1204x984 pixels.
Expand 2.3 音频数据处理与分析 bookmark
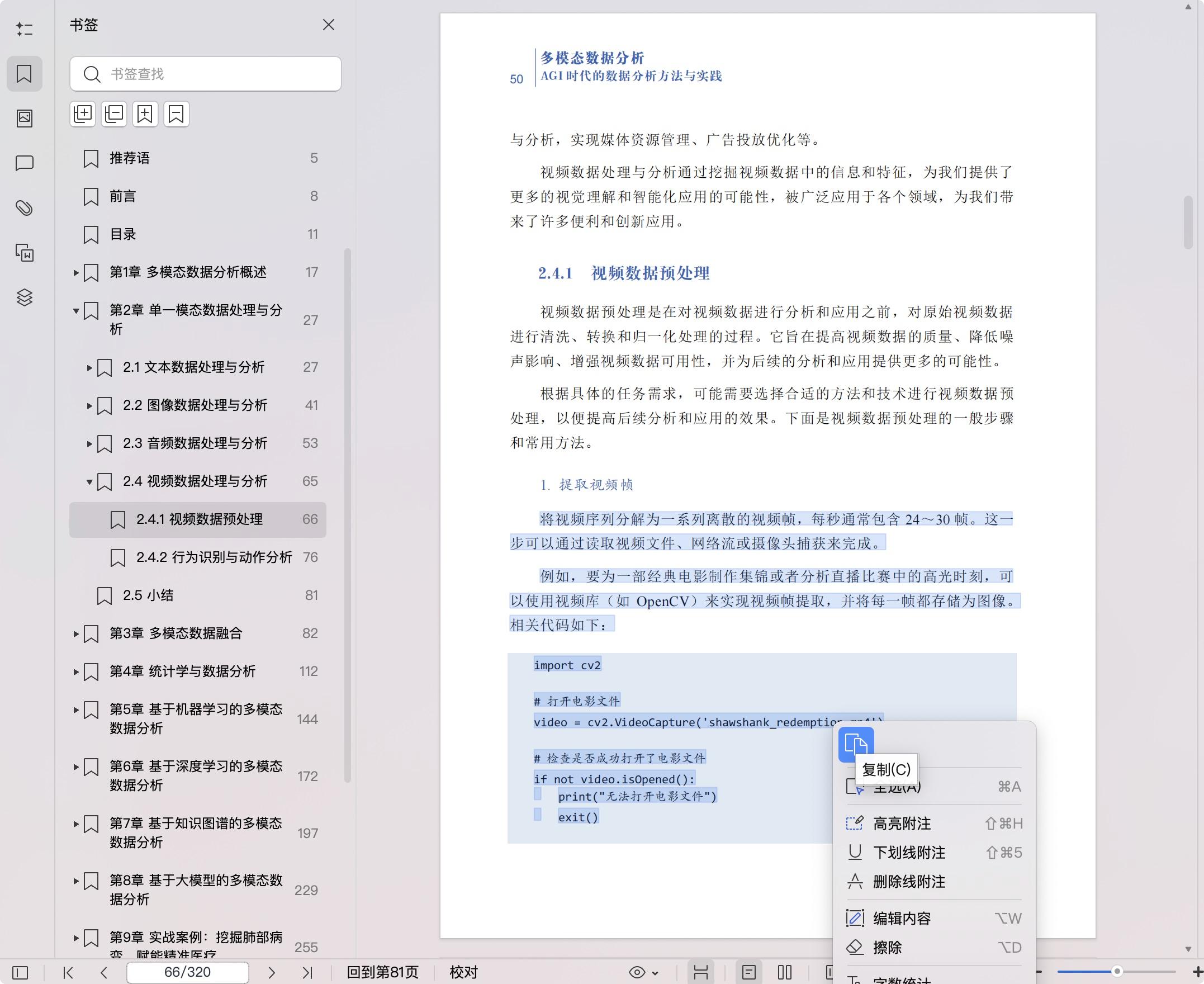tap(89, 444)
